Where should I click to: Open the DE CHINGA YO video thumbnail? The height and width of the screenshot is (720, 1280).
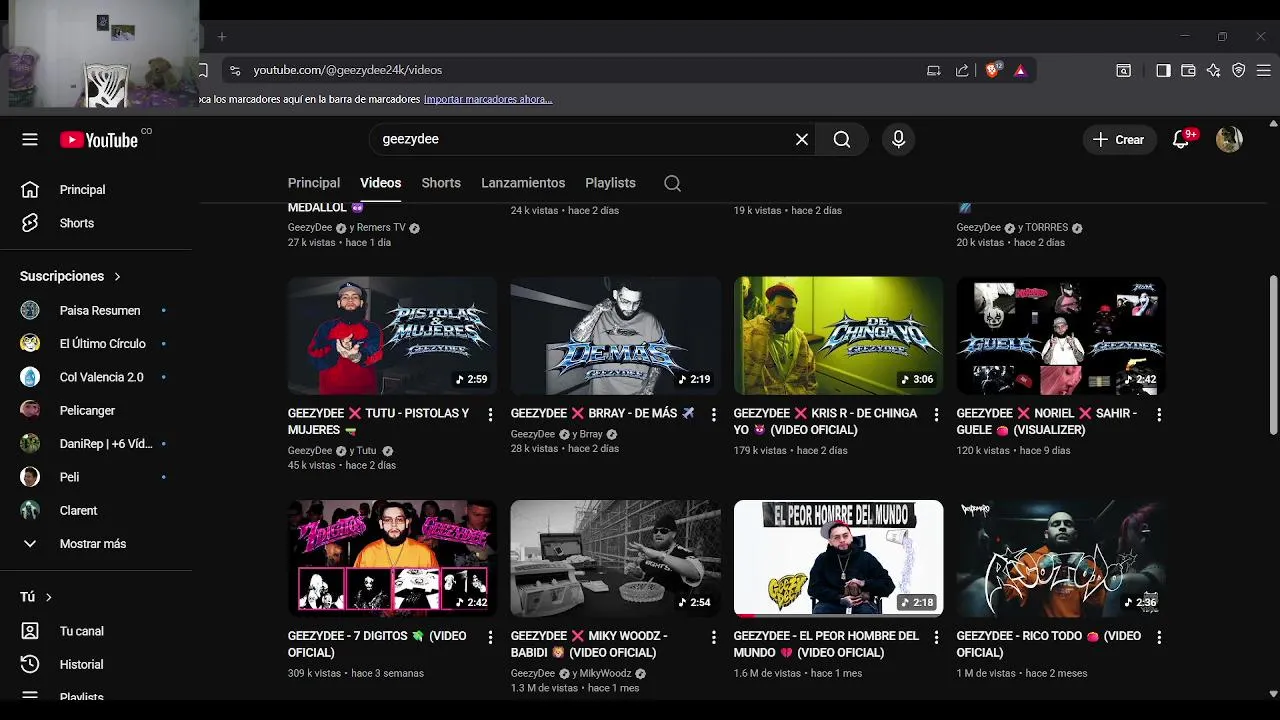[838, 336]
